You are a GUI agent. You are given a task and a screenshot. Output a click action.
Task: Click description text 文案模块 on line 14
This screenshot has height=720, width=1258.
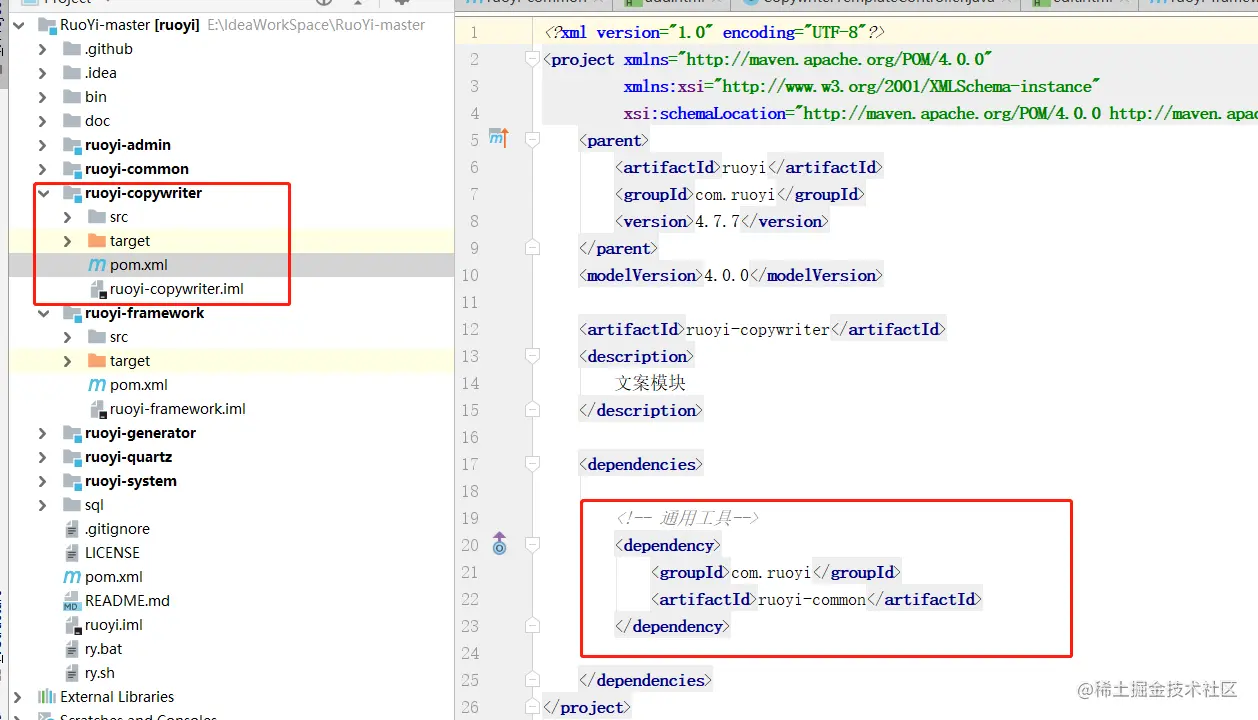click(650, 383)
